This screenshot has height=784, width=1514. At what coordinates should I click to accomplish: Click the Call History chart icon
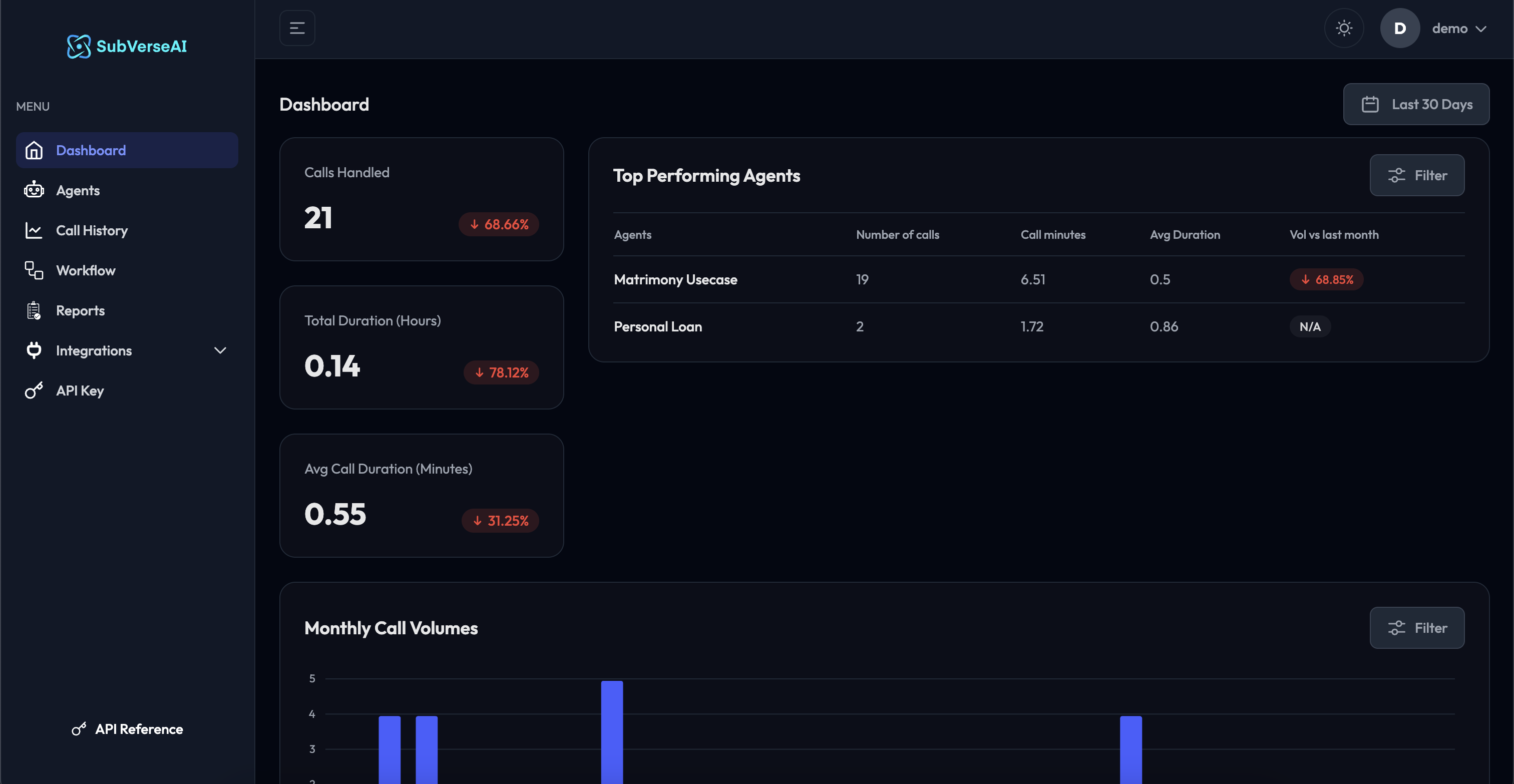(34, 230)
